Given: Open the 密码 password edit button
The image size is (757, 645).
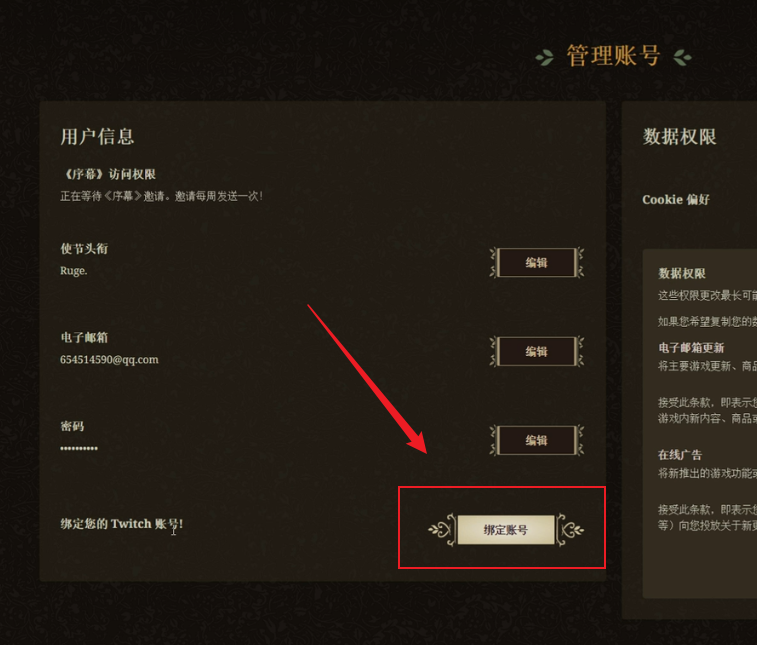Looking at the screenshot, I should (x=536, y=440).
